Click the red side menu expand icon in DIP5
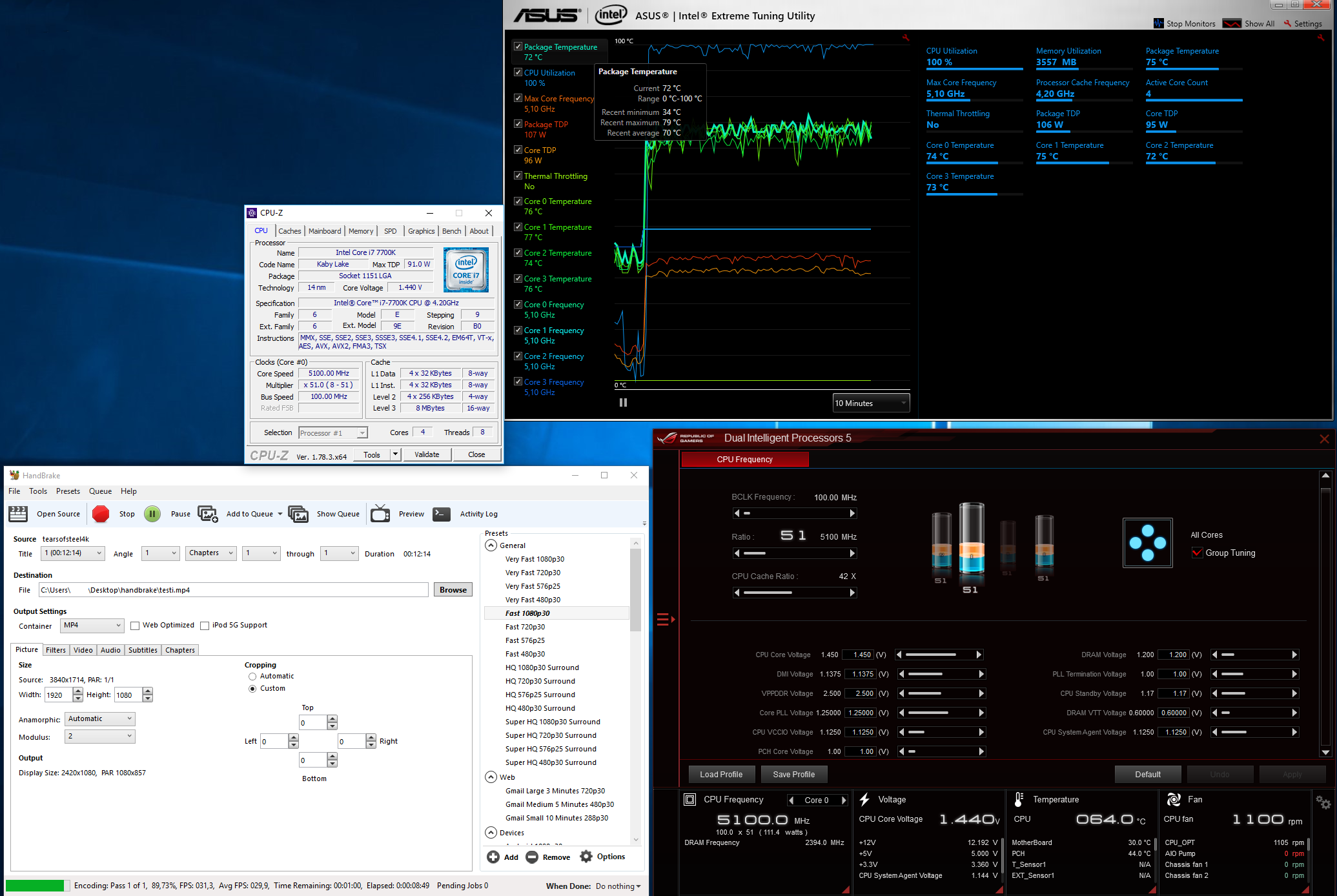Screen dimensions: 1337x896 [666, 620]
